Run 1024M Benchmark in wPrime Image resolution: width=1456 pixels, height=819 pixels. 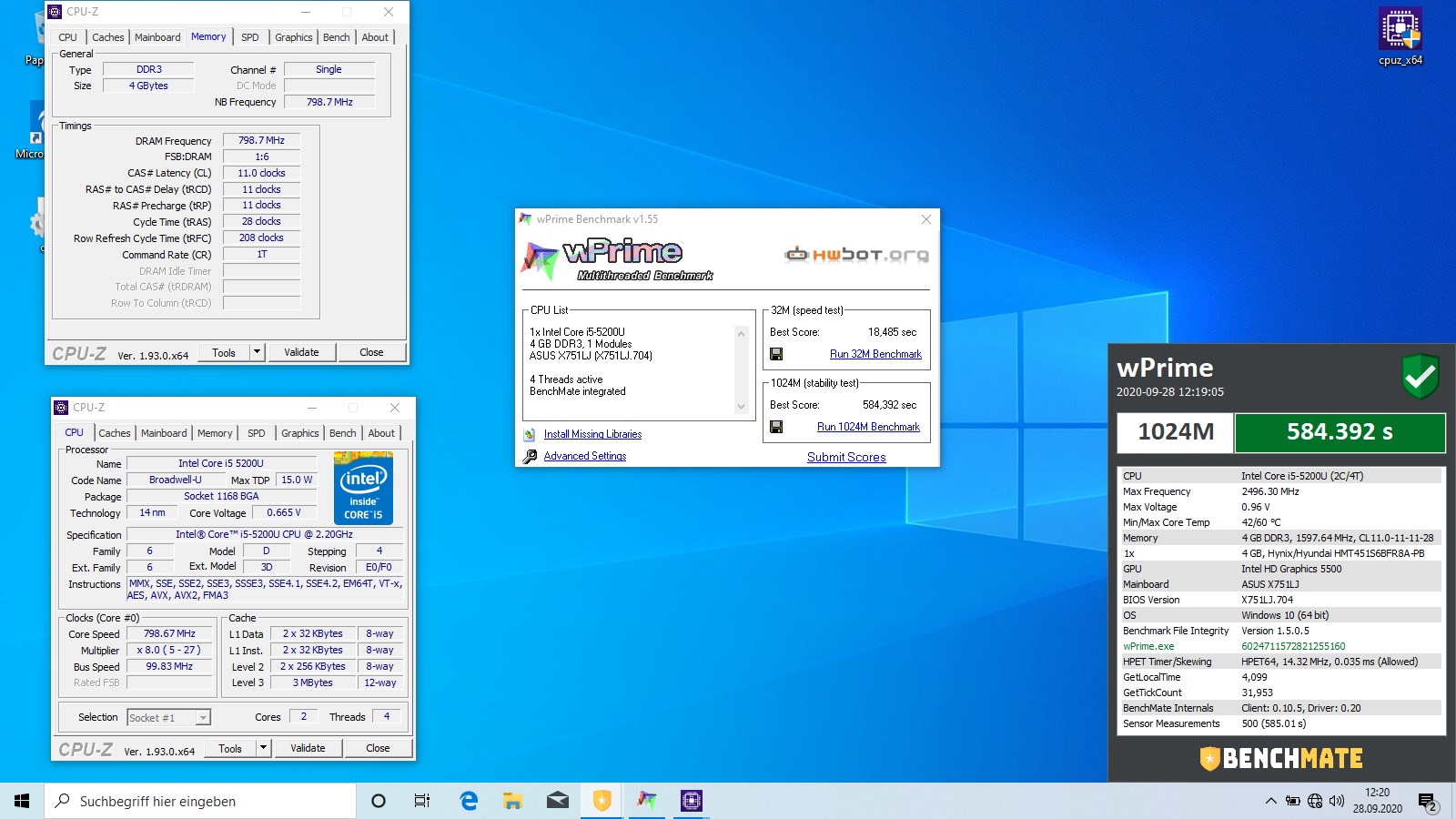pos(868,427)
